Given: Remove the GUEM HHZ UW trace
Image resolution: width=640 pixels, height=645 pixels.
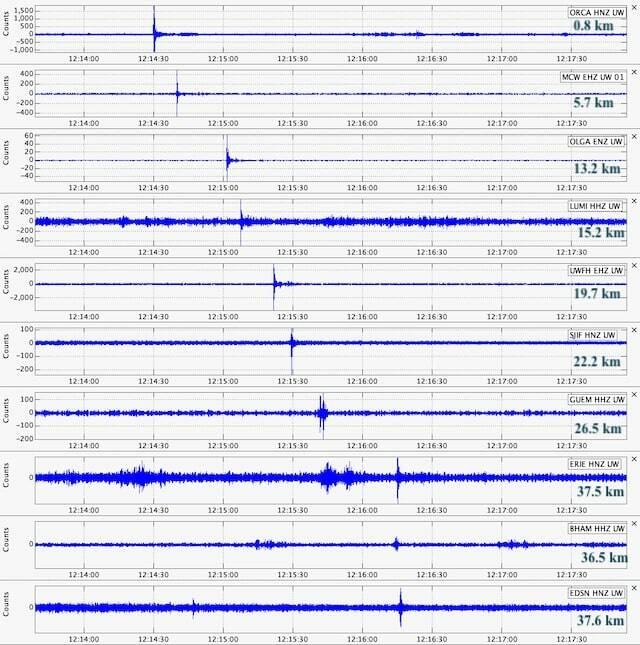Looking at the screenshot, I should point(633,394).
